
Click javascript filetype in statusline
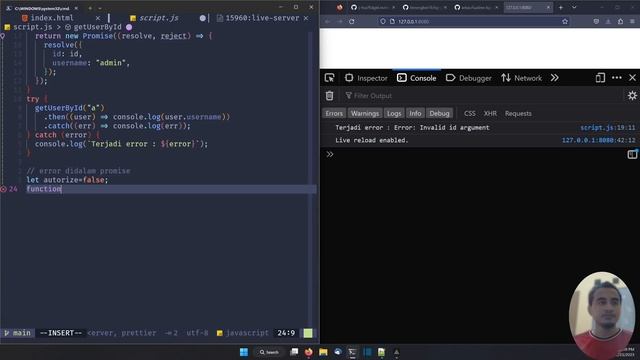pos(243,333)
